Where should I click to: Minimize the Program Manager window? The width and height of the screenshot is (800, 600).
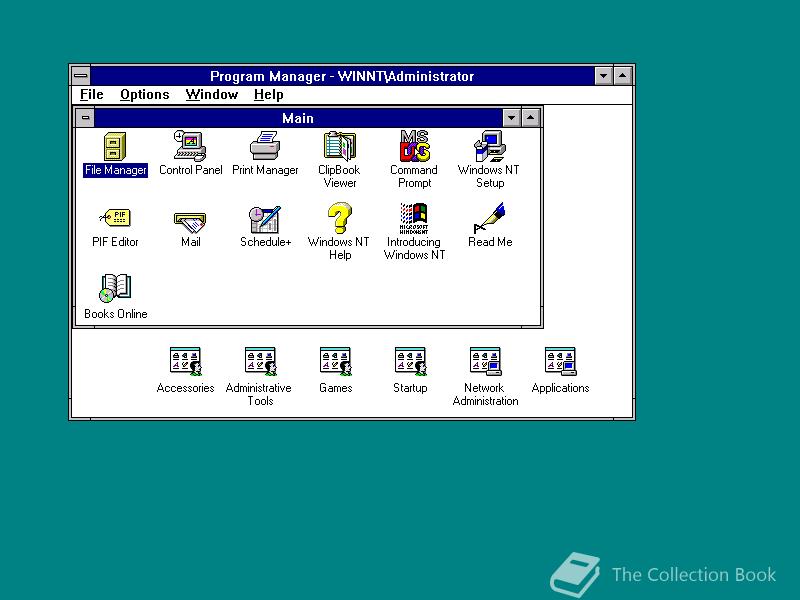[604, 76]
